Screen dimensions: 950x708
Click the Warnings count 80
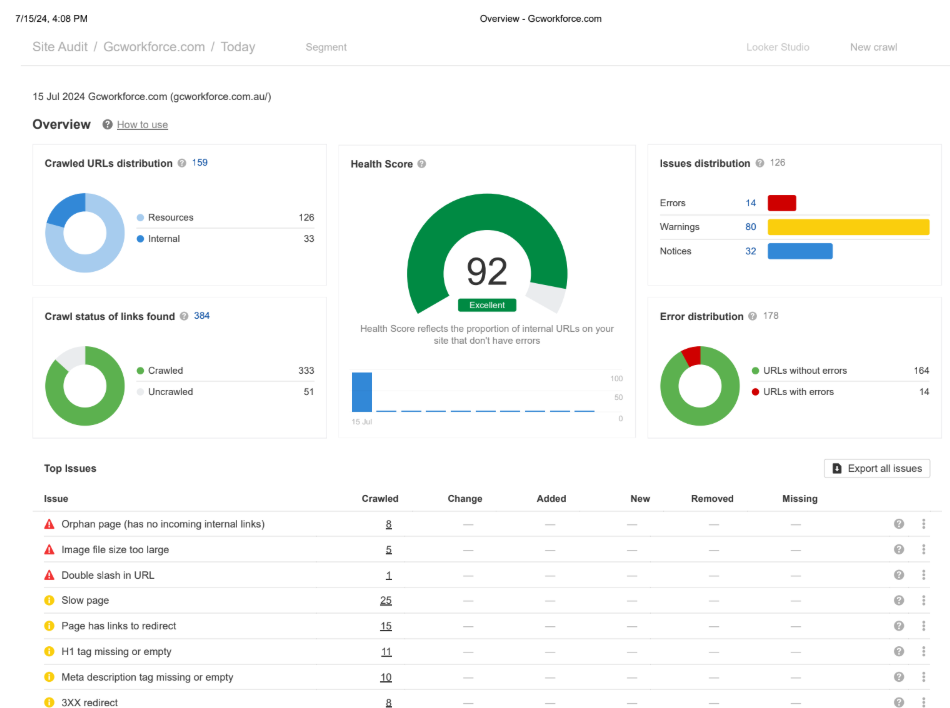point(751,227)
